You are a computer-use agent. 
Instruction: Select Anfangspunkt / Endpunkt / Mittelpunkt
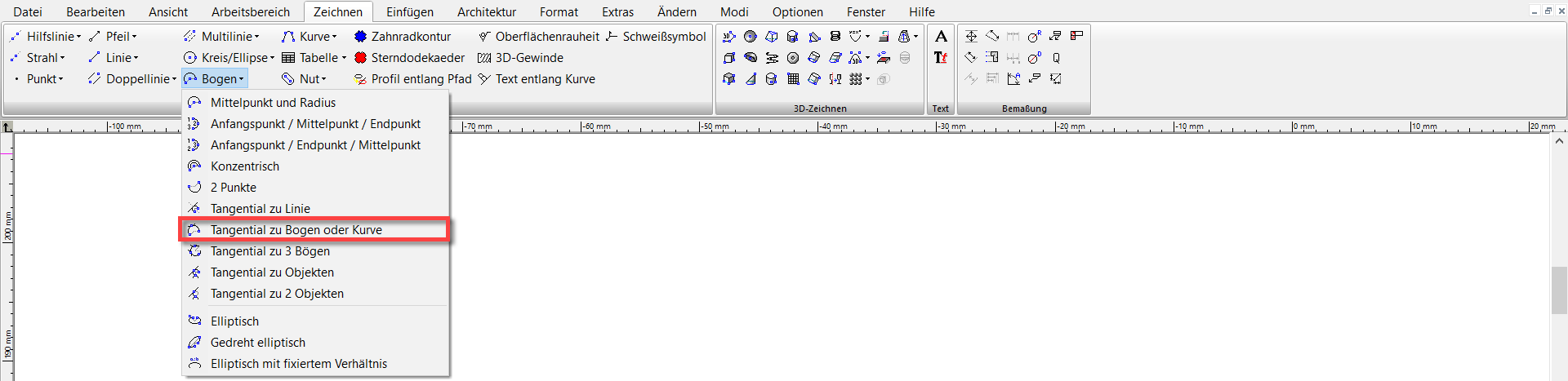pyautogui.click(x=315, y=145)
